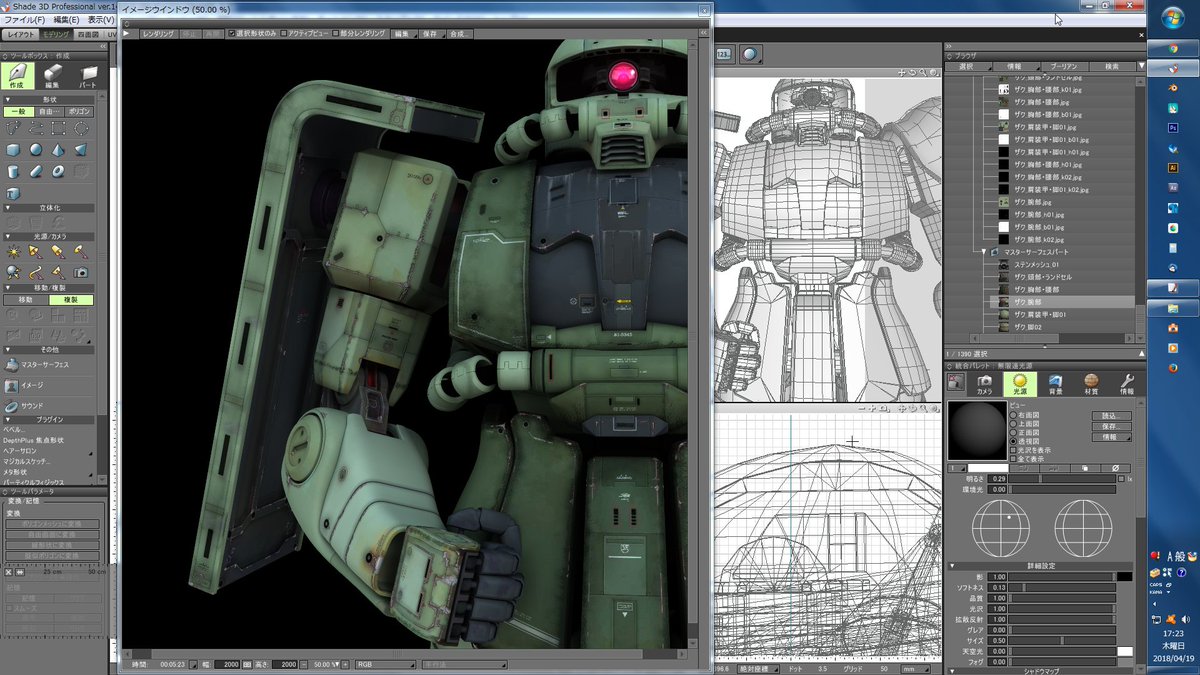Launch Chrome from the taskbar
The width and height of the screenshot is (1200, 675).
1173,48
